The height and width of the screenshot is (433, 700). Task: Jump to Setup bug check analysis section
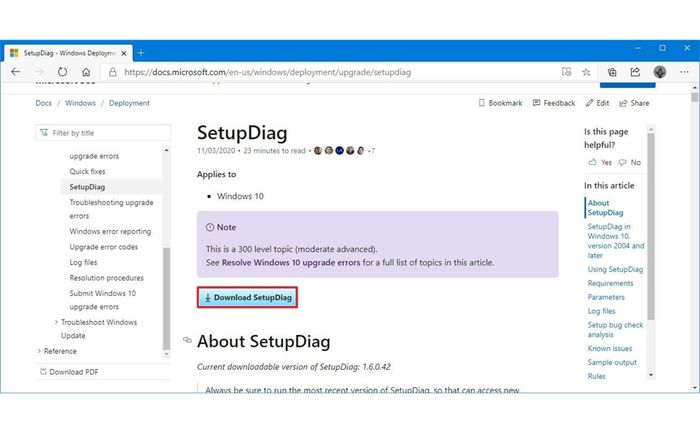coord(615,329)
